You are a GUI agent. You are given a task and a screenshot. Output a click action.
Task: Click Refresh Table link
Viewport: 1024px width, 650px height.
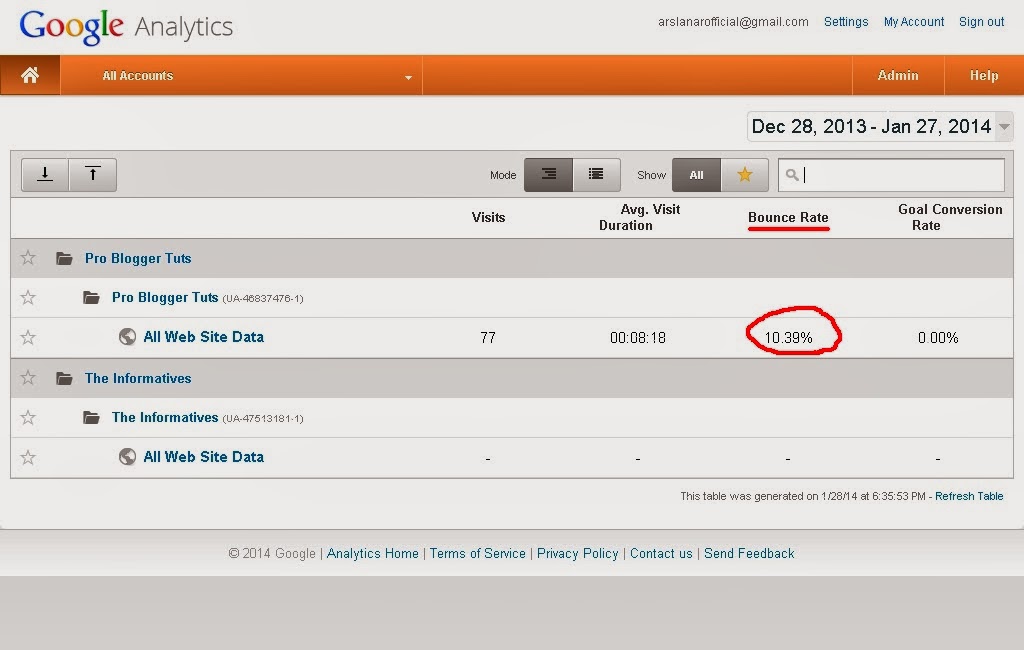[969, 496]
